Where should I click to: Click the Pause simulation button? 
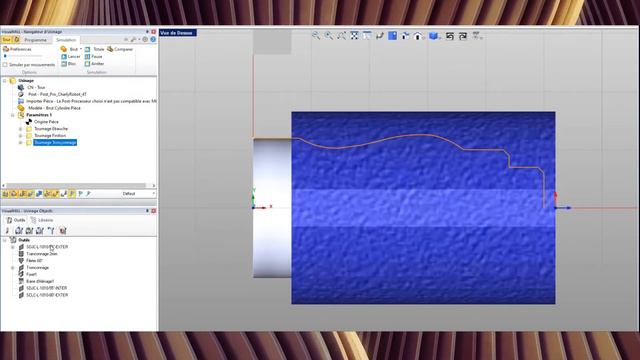(x=93, y=56)
